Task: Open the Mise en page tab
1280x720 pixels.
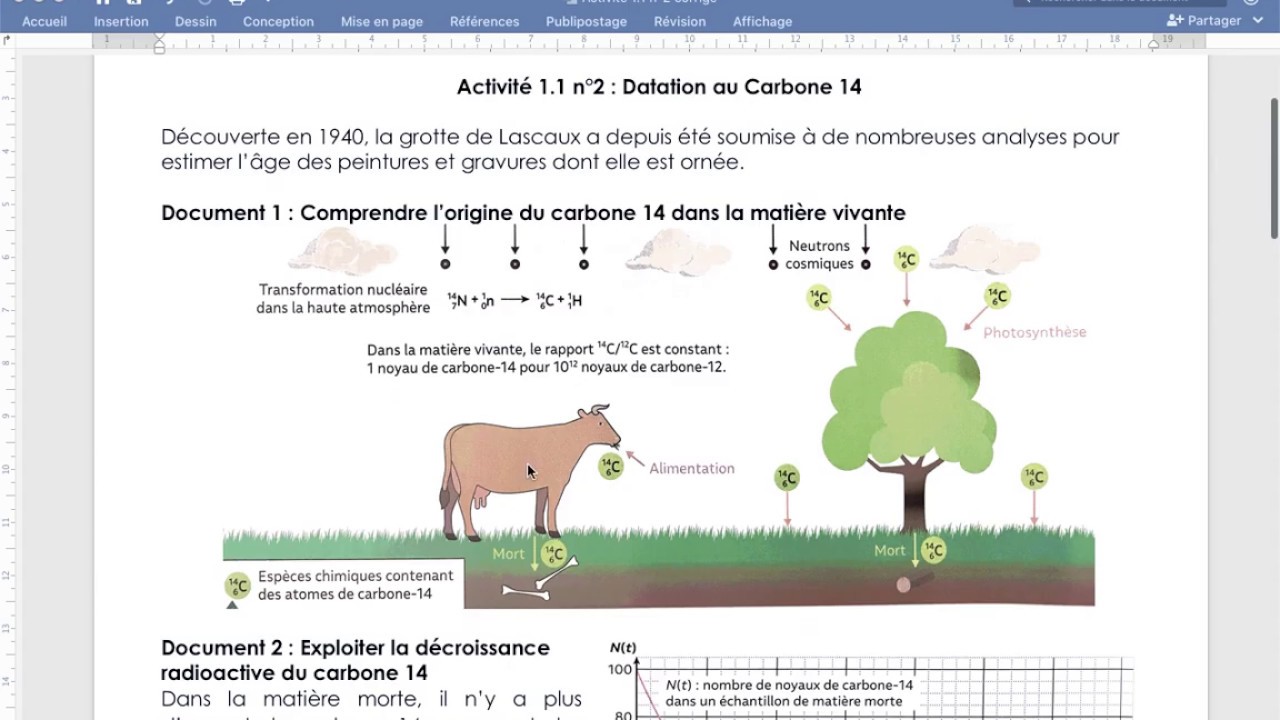Action: 382,21
